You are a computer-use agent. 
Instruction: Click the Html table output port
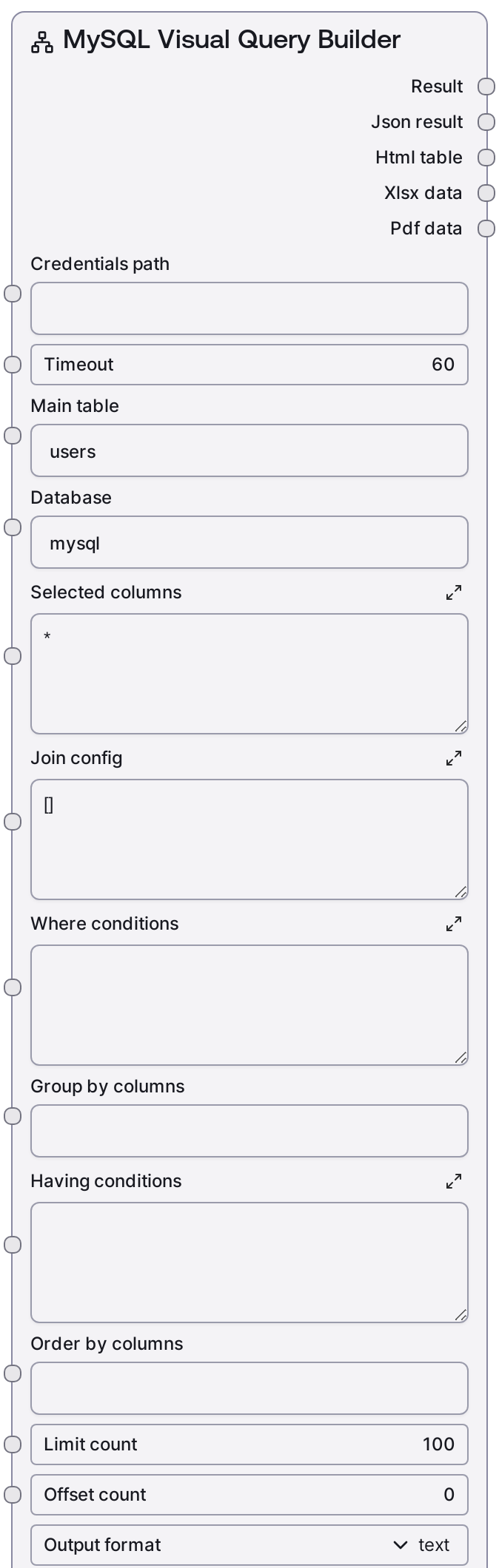(486, 158)
